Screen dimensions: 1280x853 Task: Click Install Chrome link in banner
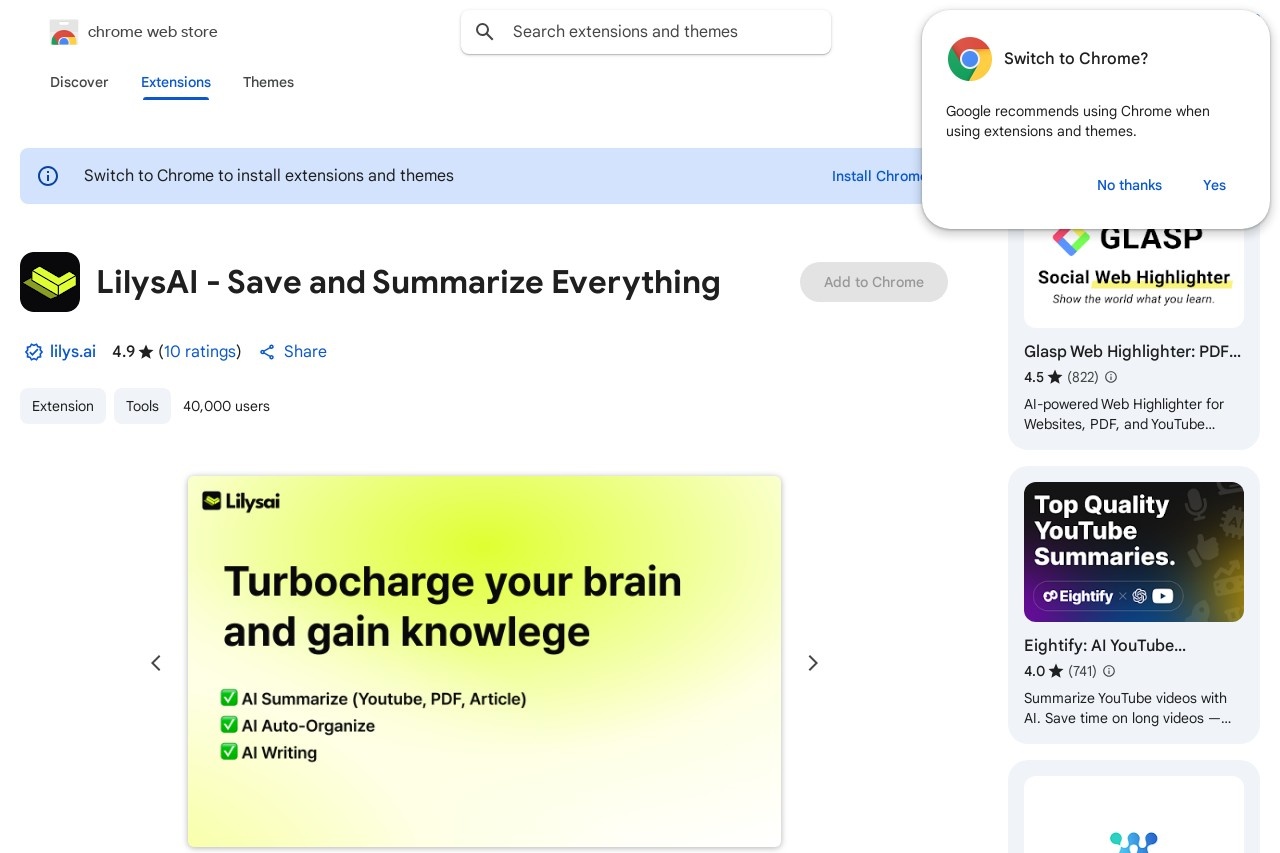point(877,176)
